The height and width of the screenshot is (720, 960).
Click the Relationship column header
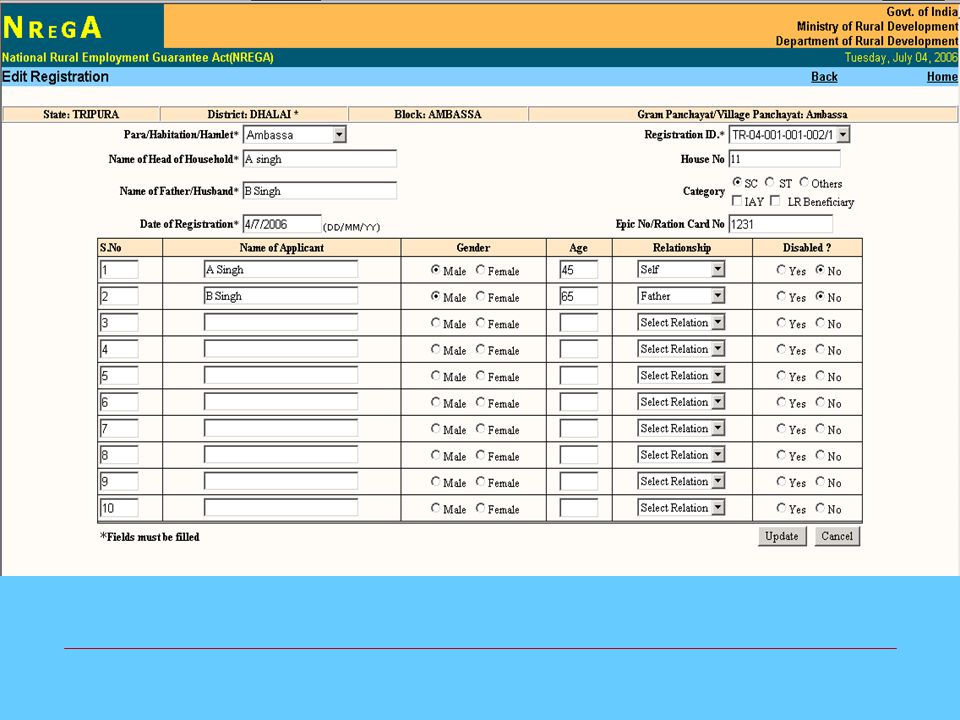pyautogui.click(x=682, y=247)
